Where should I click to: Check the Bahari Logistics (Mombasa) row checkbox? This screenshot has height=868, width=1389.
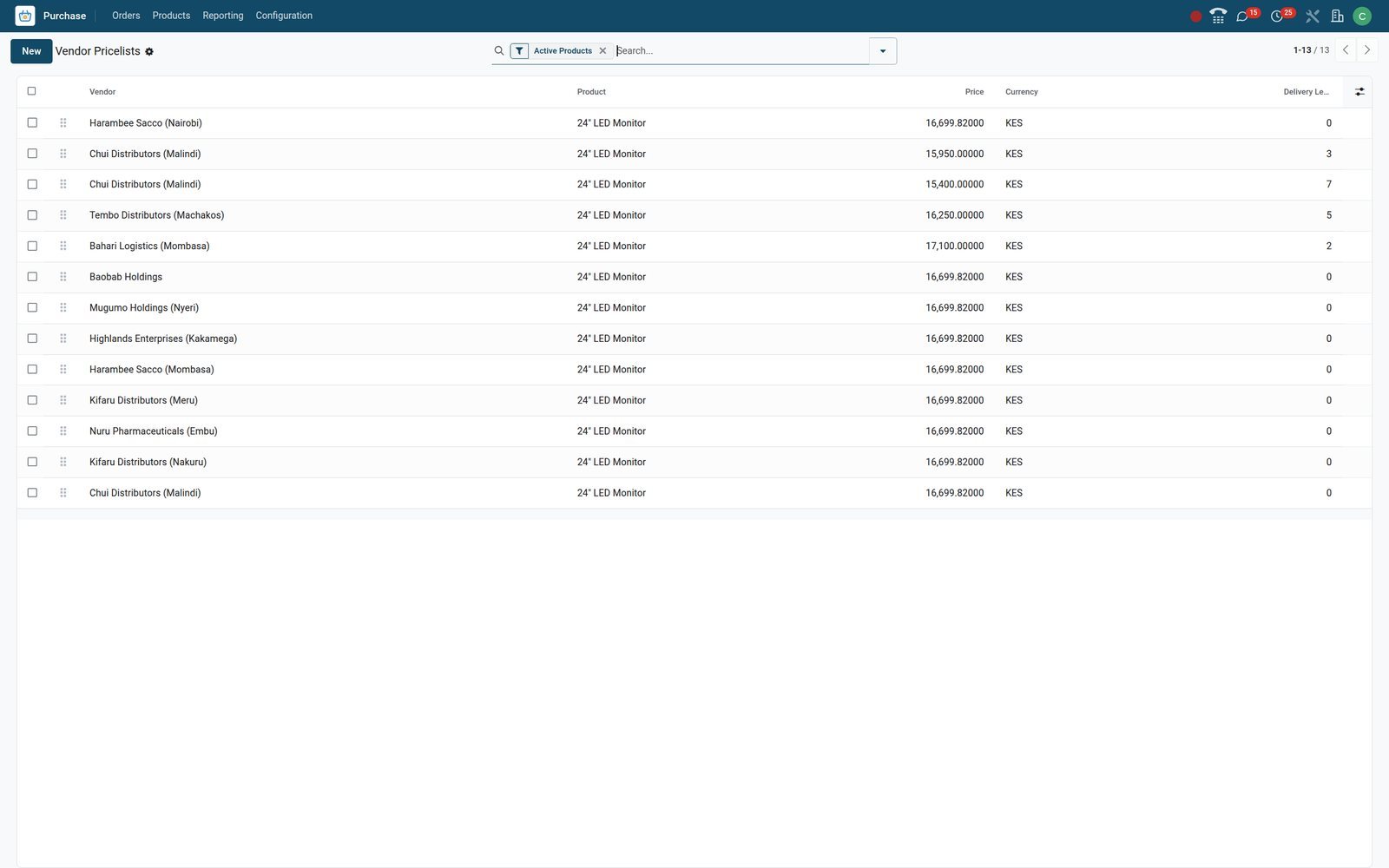tap(32, 246)
